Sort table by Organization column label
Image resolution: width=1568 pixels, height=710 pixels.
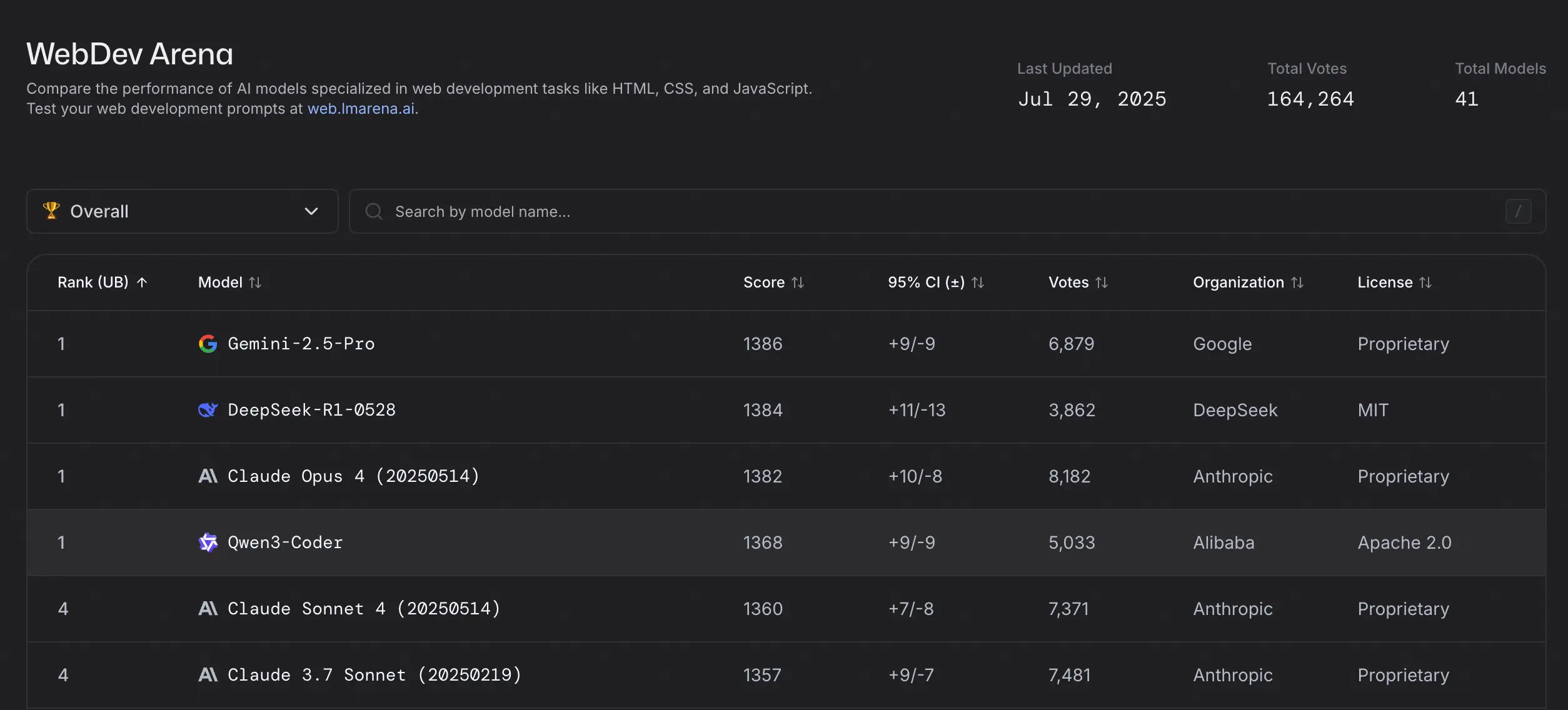pos(1239,282)
